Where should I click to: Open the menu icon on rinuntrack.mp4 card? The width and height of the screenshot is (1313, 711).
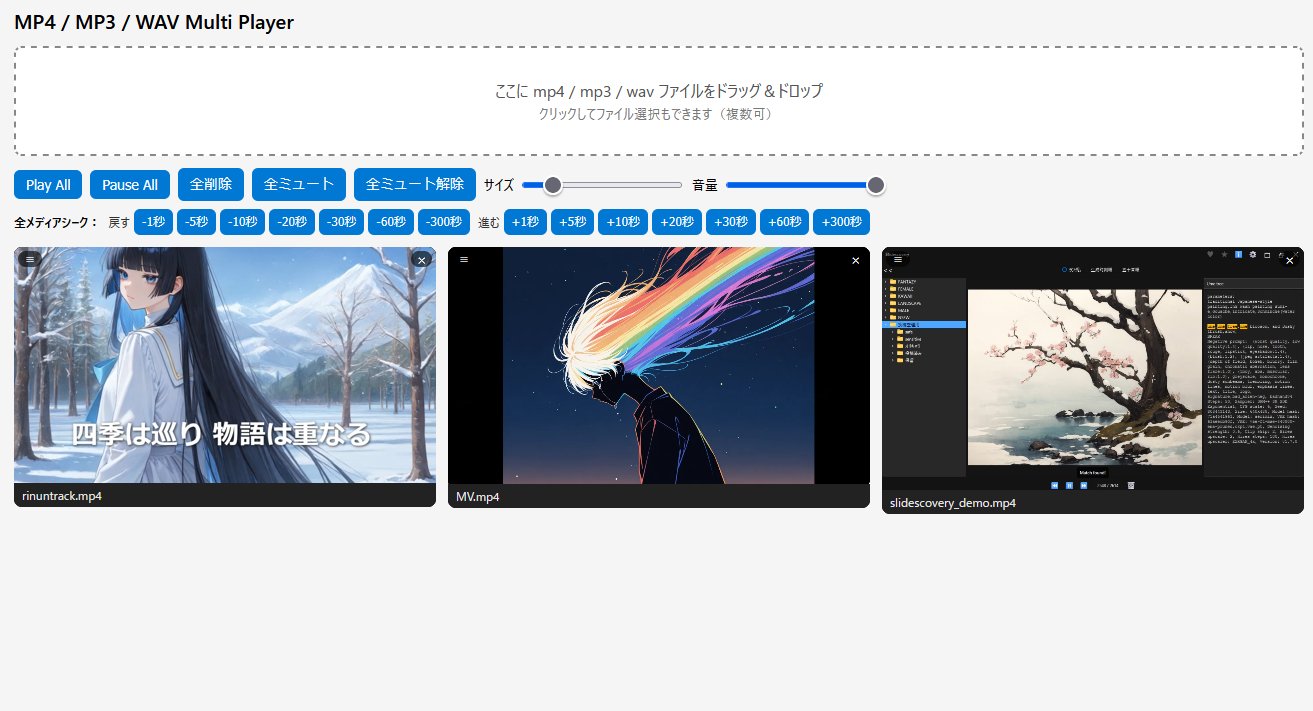point(31,259)
